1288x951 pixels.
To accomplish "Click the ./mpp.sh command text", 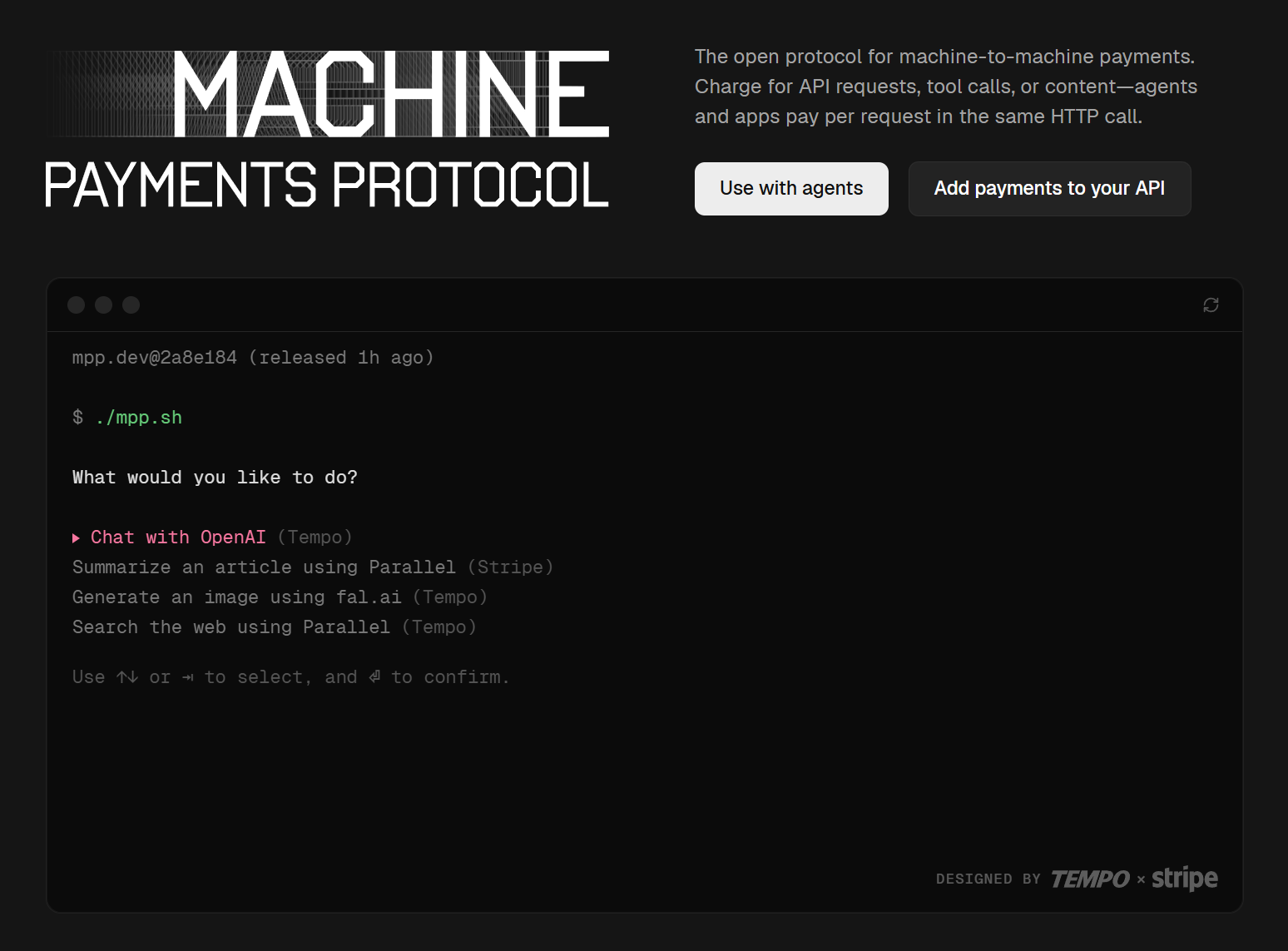I will click(x=138, y=417).
